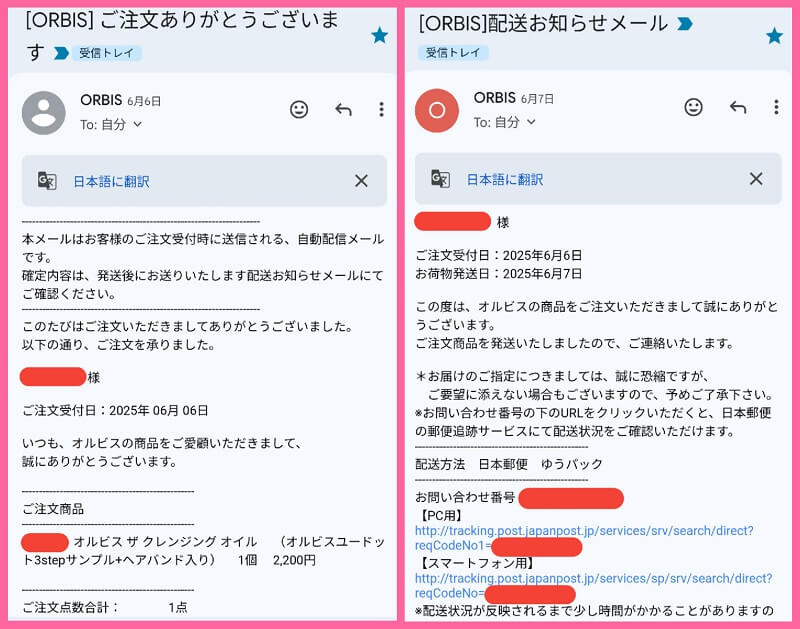Click 日本語に翻訳 in right email
The width and height of the screenshot is (800, 629).
pyautogui.click(x=505, y=180)
